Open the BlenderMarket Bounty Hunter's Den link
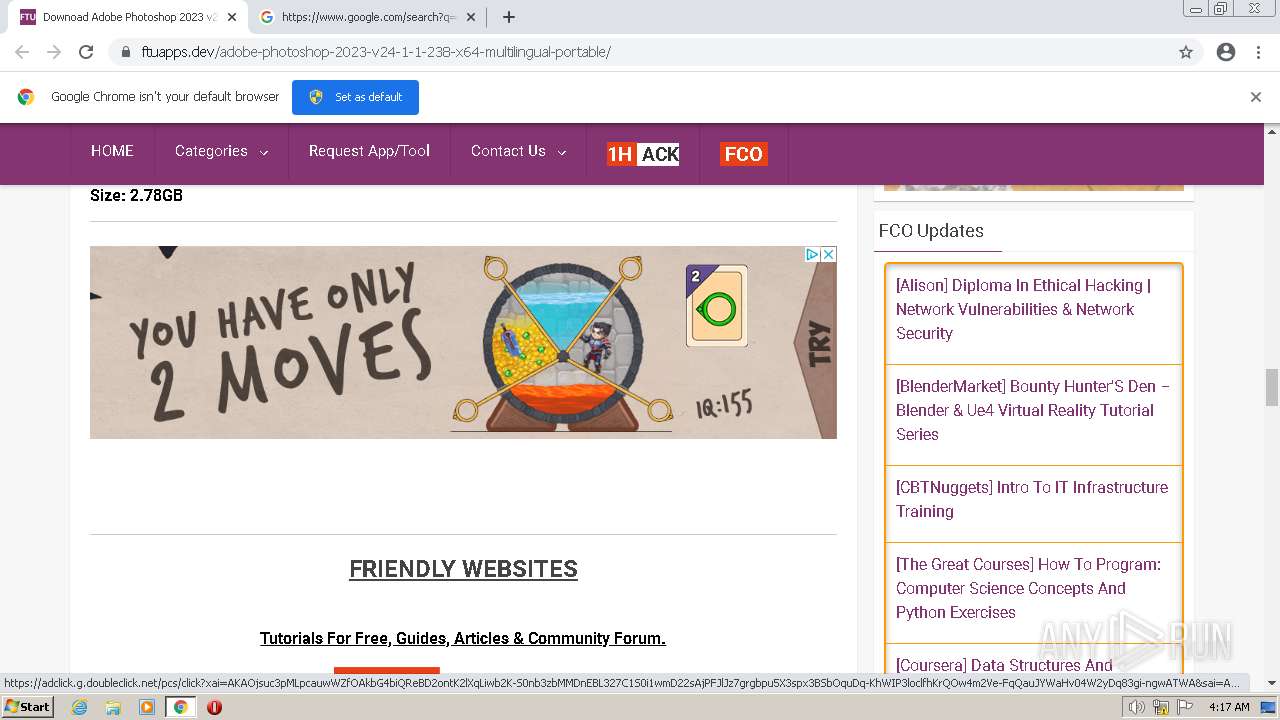The height and width of the screenshot is (720, 1280). 1033,410
